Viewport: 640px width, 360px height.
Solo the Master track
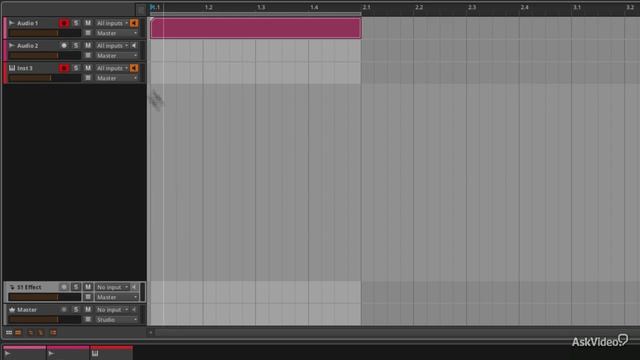point(76,310)
